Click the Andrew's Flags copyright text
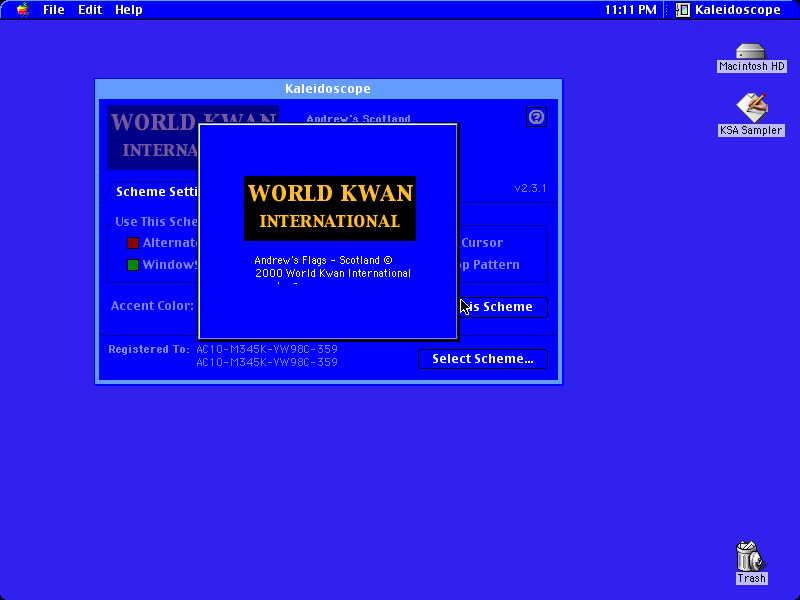 click(332, 267)
